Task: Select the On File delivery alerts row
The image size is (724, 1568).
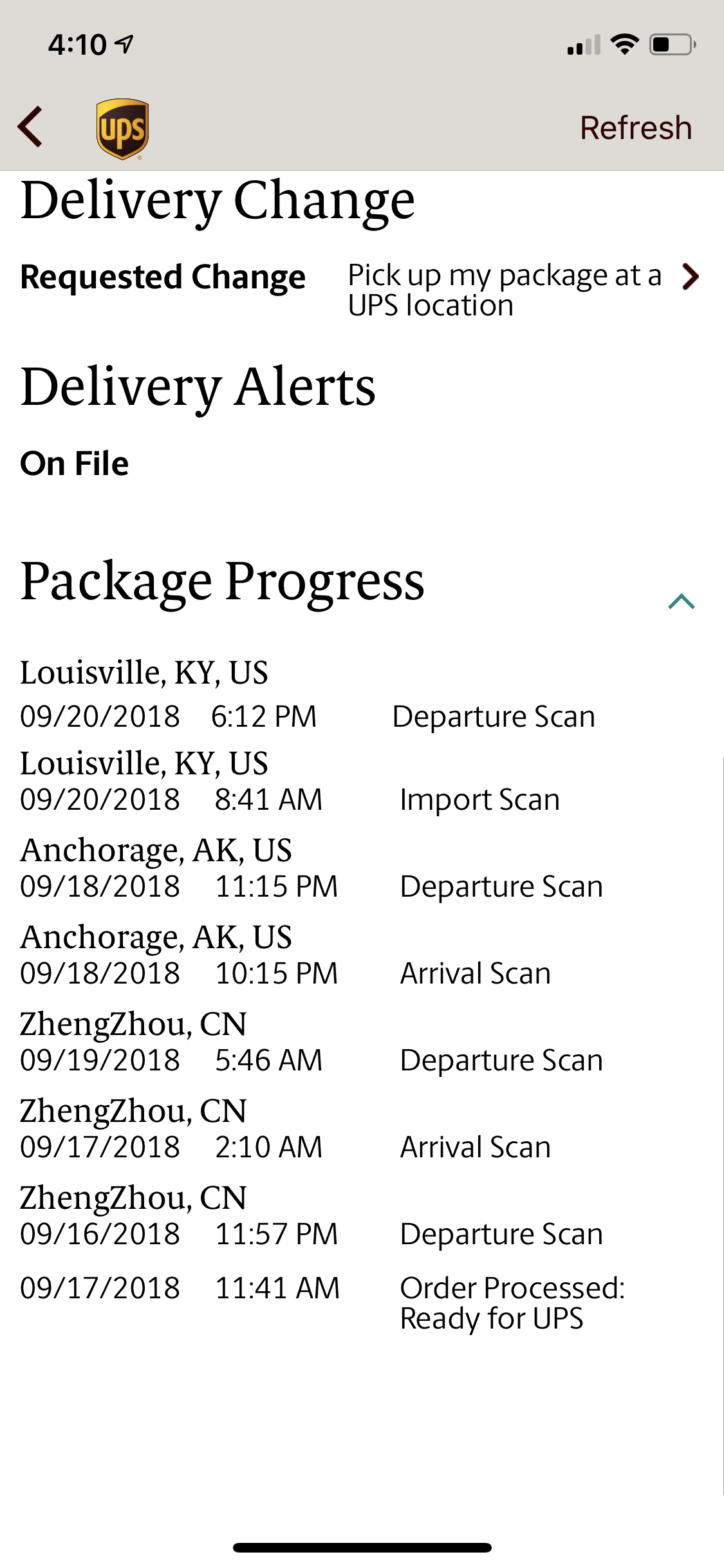Action: pyautogui.click(x=75, y=463)
